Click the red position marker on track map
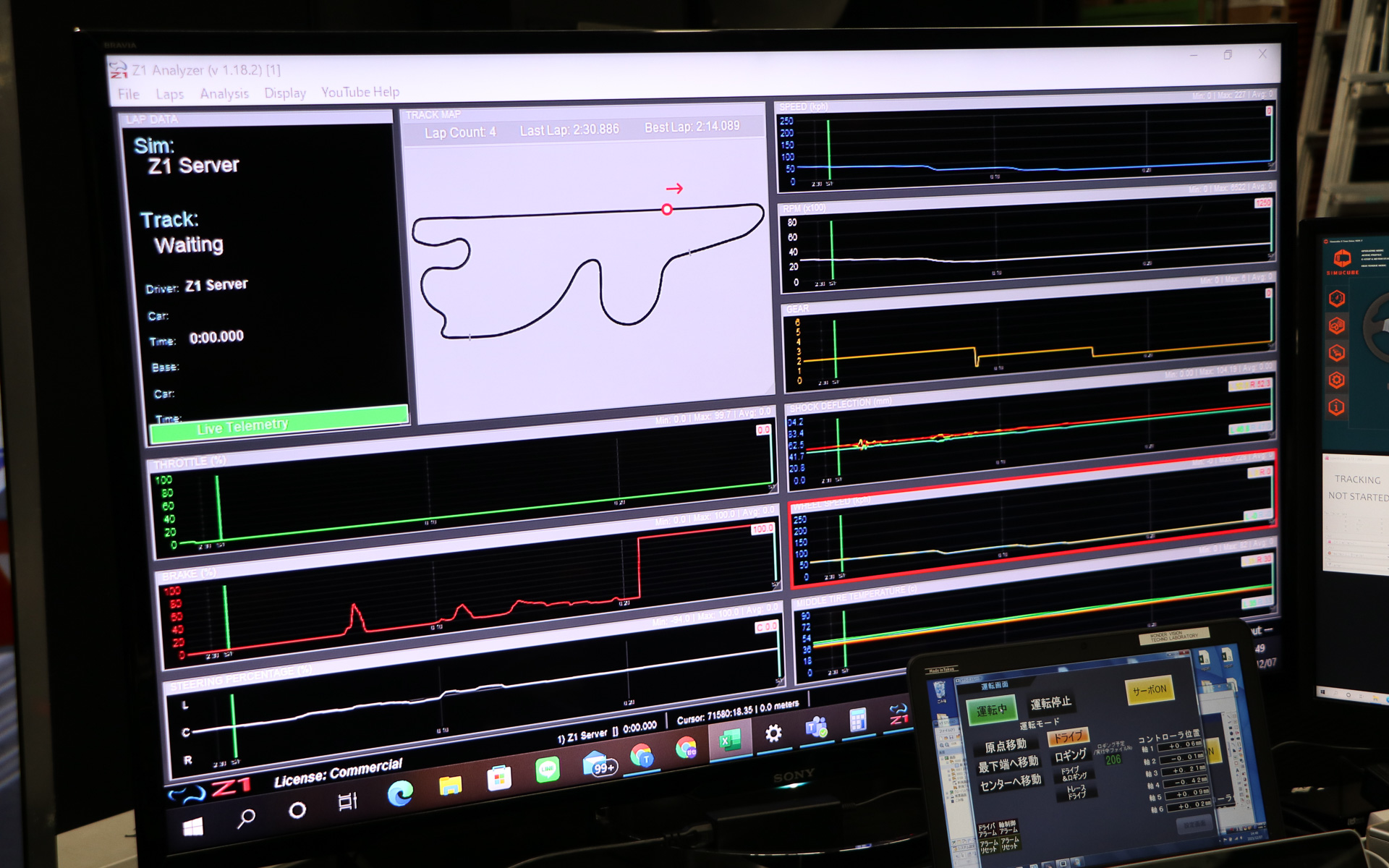Image resolution: width=1389 pixels, height=868 pixels. coord(667,210)
